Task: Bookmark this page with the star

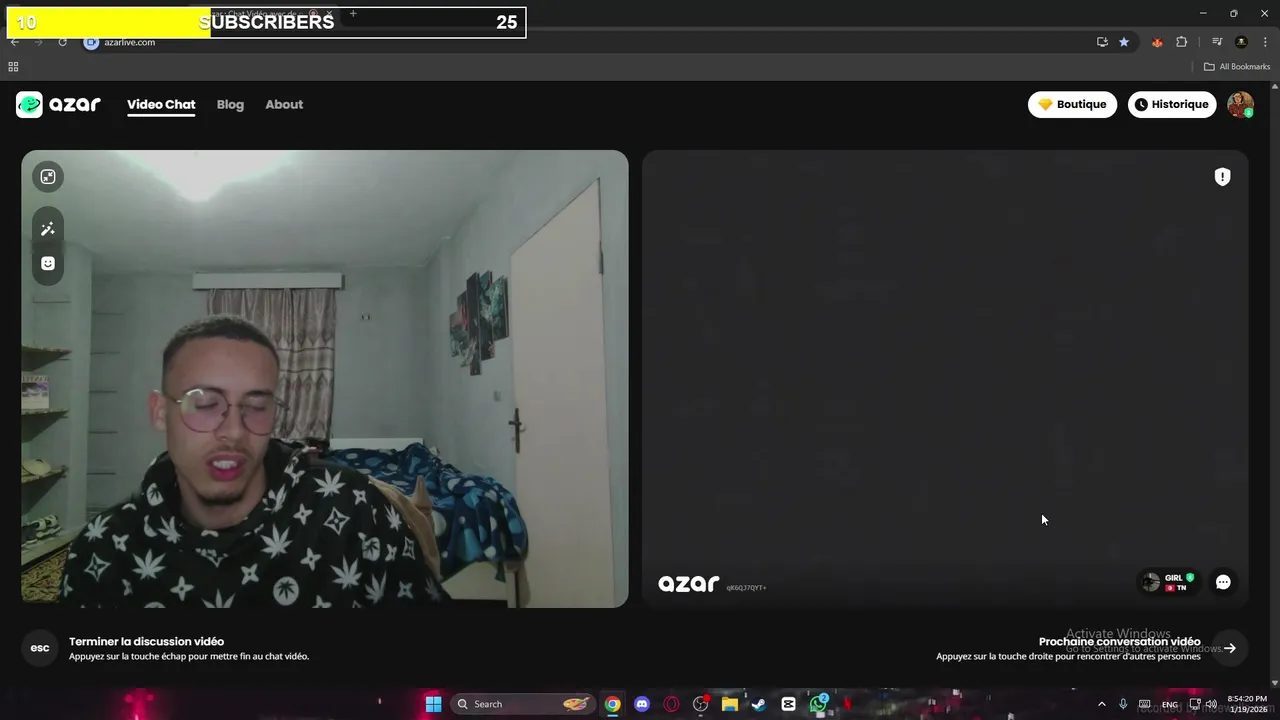Action: click(1124, 42)
